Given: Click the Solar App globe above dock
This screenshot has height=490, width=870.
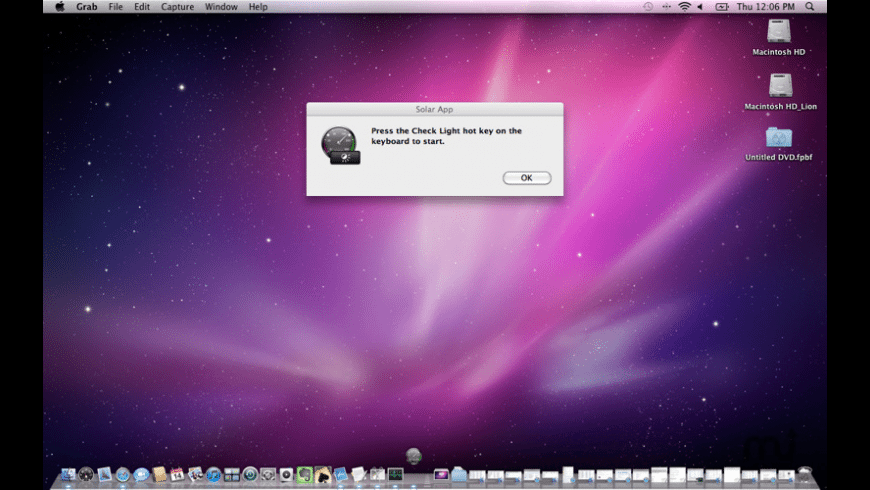Looking at the screenshot, I should (x=413, y=456).
